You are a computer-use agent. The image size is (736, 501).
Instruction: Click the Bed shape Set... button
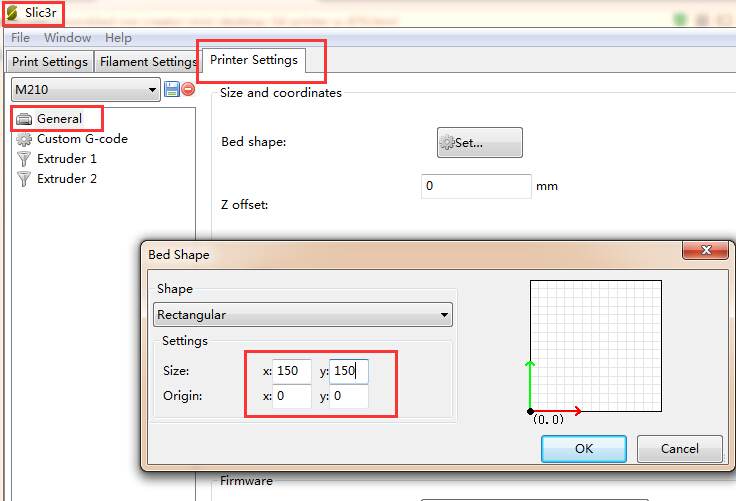point(480,142)
